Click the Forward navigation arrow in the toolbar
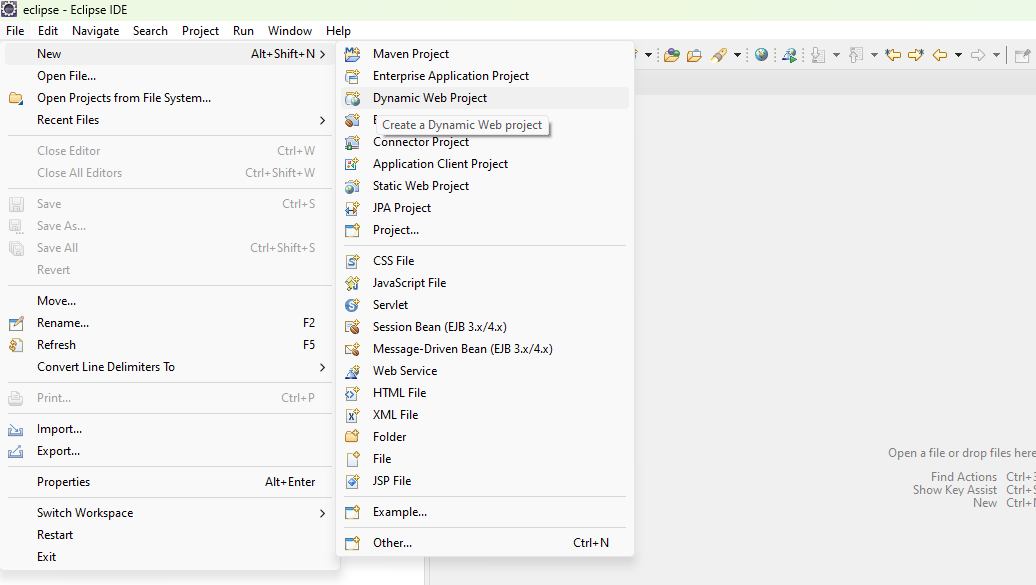 tap(980, 54)
